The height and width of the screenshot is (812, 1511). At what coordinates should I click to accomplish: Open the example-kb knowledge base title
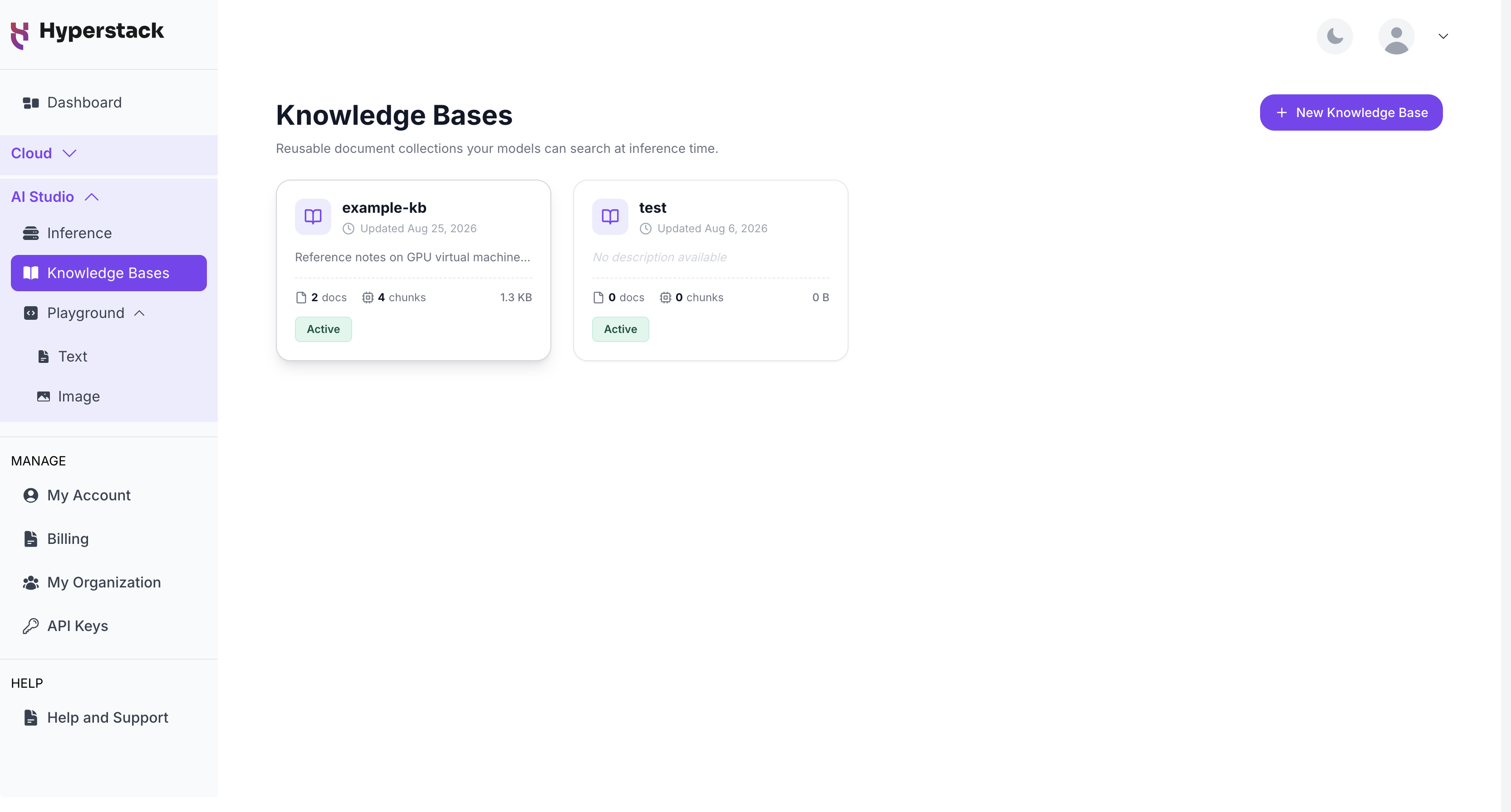[384, 208]
